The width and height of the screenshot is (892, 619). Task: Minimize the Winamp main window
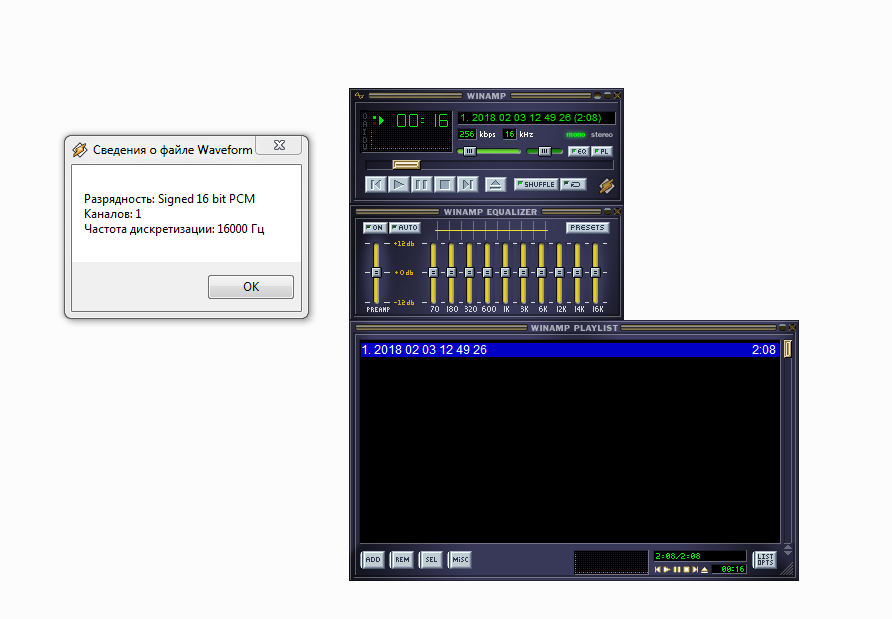coord(597,96)
